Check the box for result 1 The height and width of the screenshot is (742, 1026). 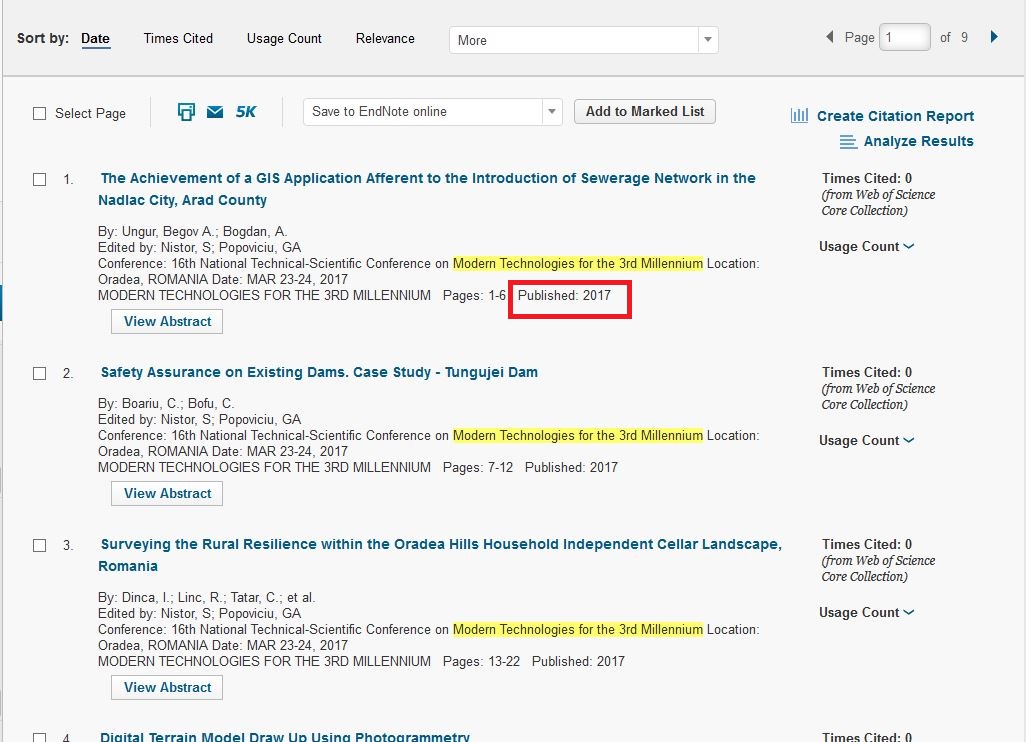coord(40,180)
